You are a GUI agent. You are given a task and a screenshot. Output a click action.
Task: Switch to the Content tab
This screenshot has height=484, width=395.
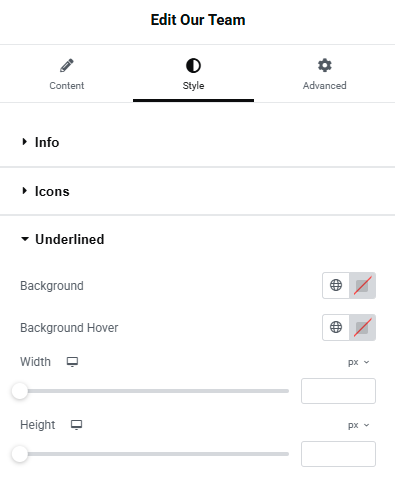(67, 74)
